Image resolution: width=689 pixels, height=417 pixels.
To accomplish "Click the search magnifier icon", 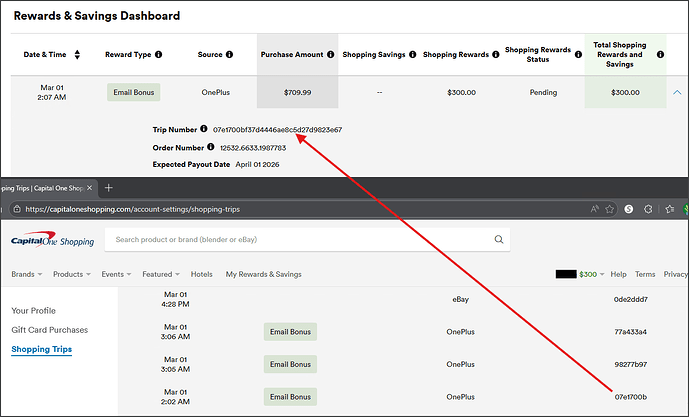I will click(499, 240).
